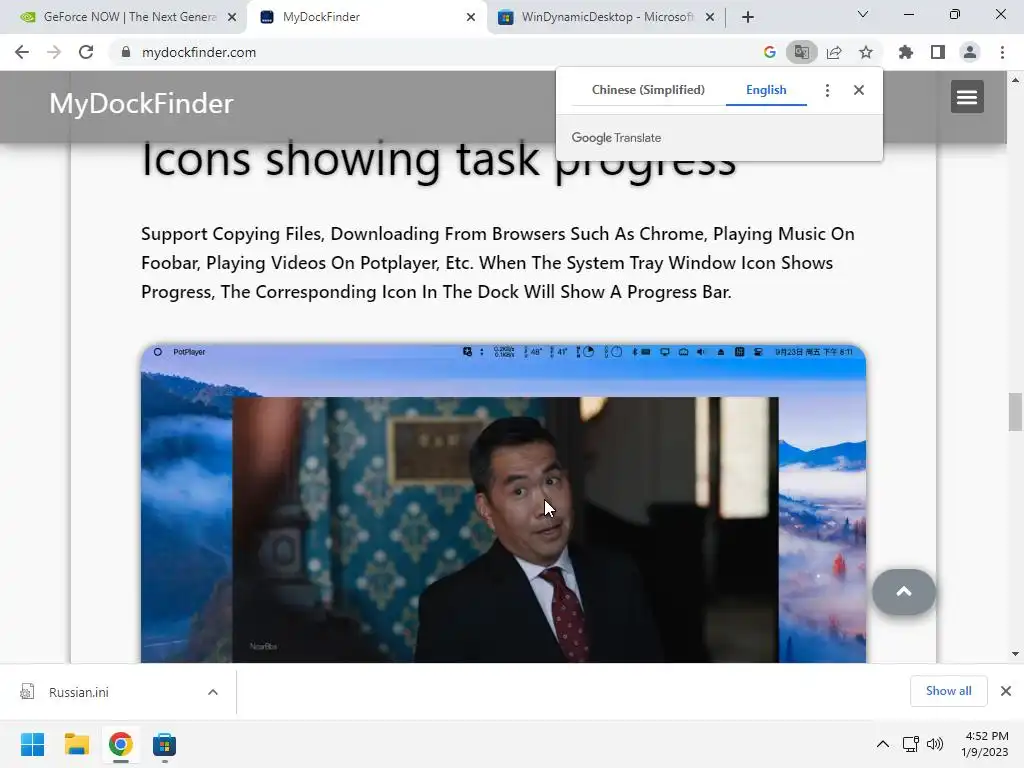
Task: Close the WinDynamicDesktop tab
Action: [710, 17]
